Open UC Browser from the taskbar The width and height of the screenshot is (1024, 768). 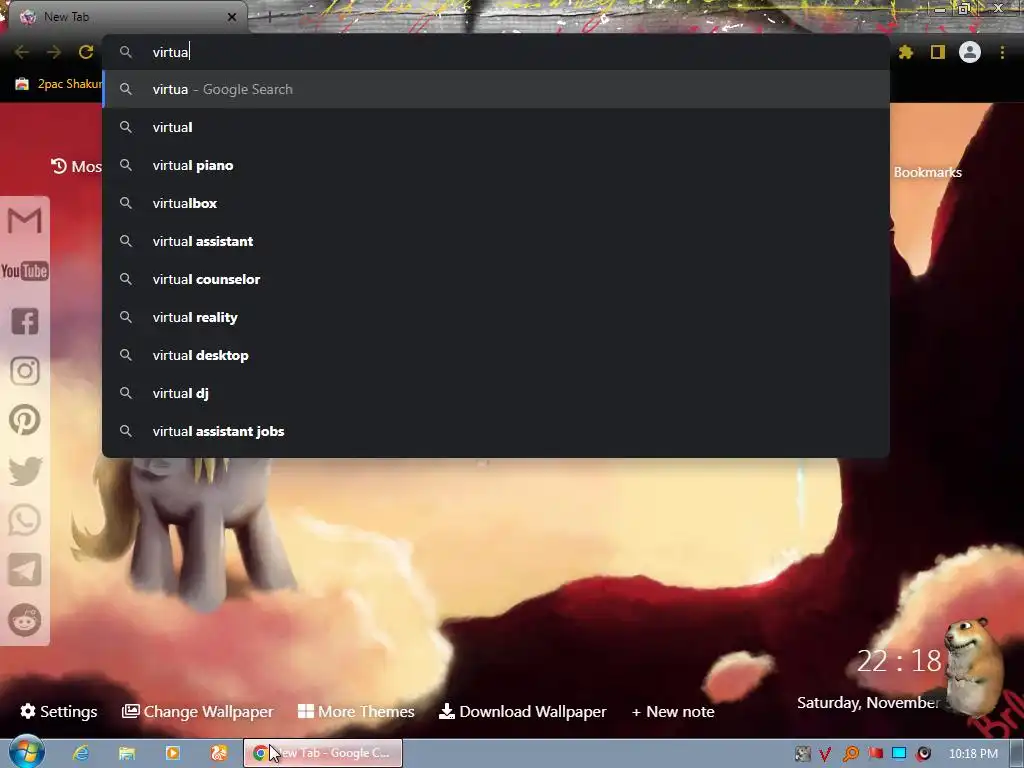point(219,753)
